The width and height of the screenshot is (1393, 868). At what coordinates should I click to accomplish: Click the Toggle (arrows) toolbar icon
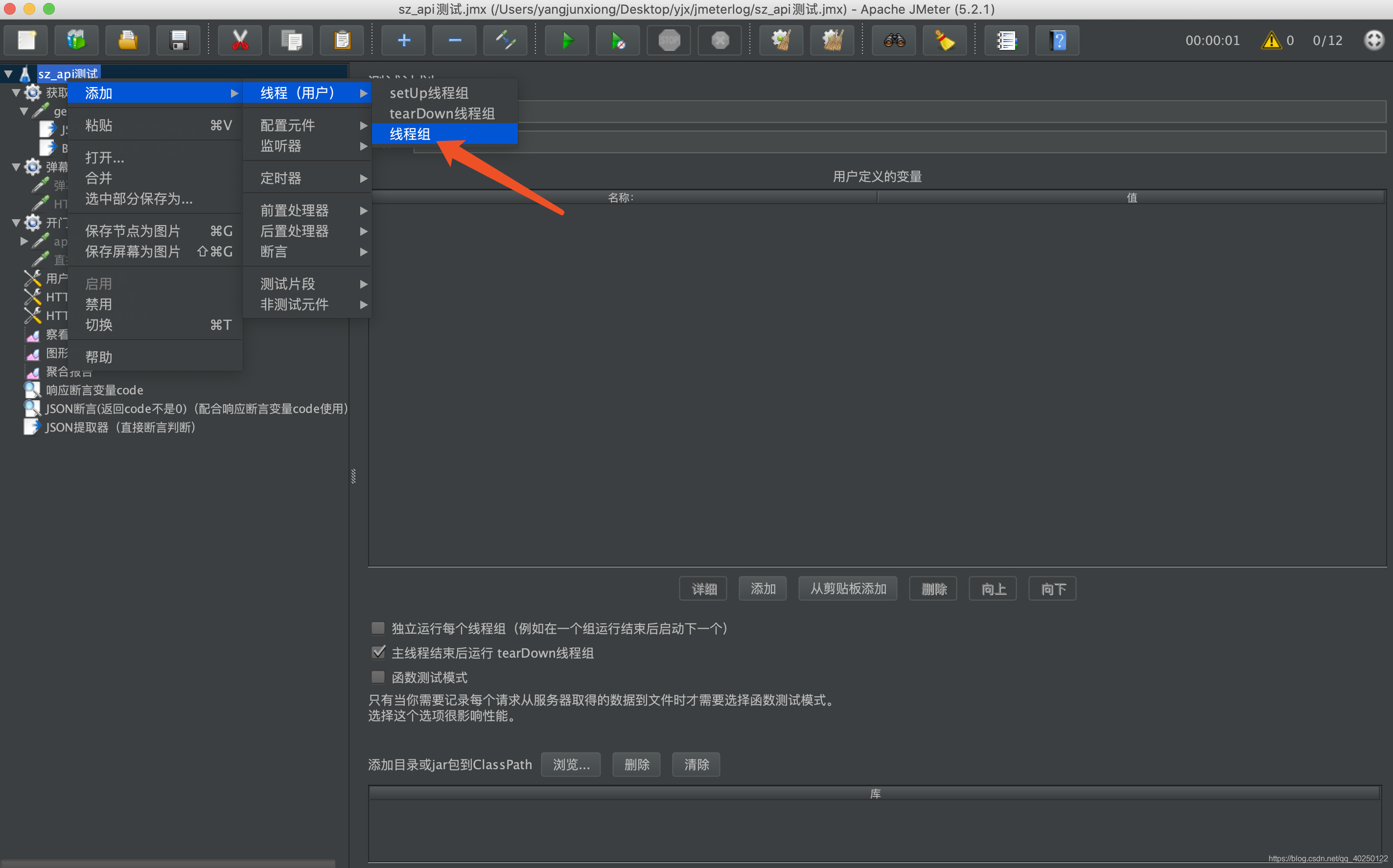[505, 40]
